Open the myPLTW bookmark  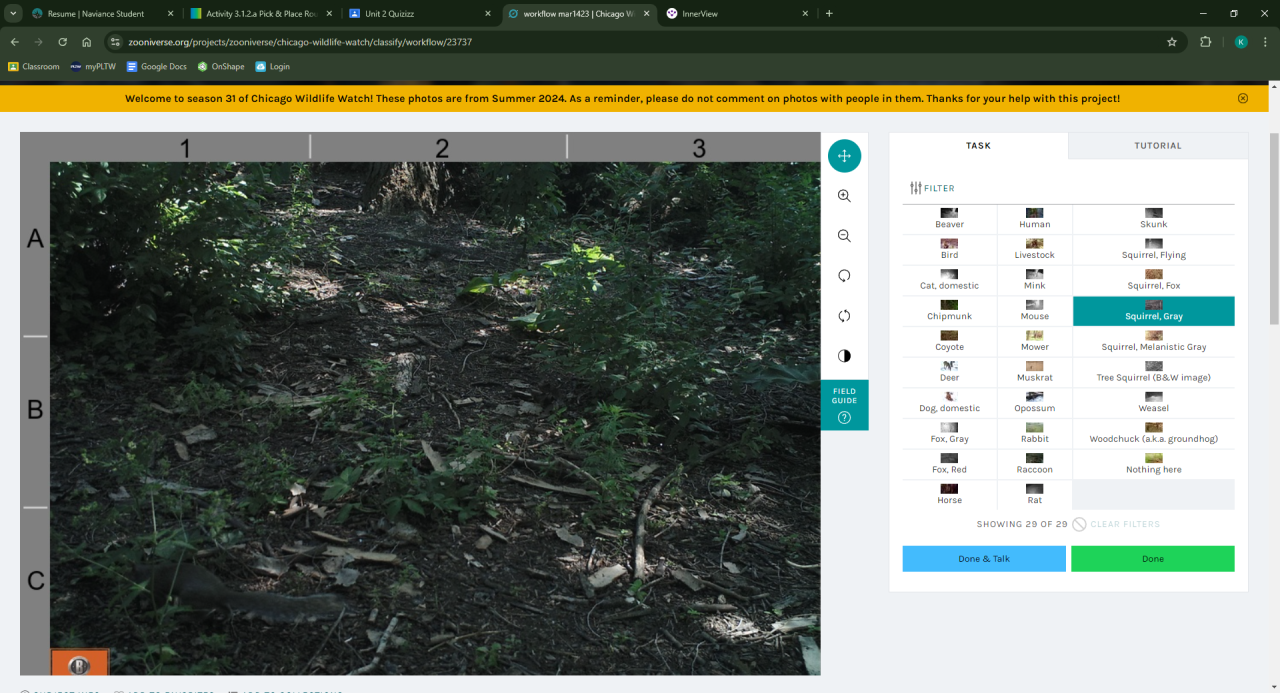93,67
